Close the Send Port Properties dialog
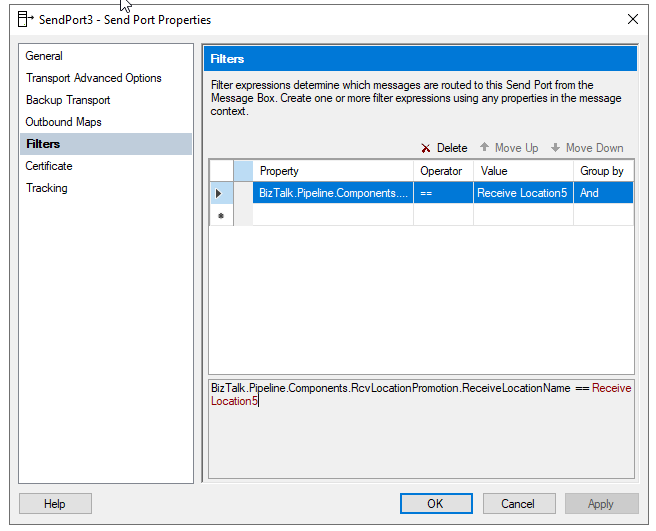This screenshot has height=531, width=656. pos(632,19)
